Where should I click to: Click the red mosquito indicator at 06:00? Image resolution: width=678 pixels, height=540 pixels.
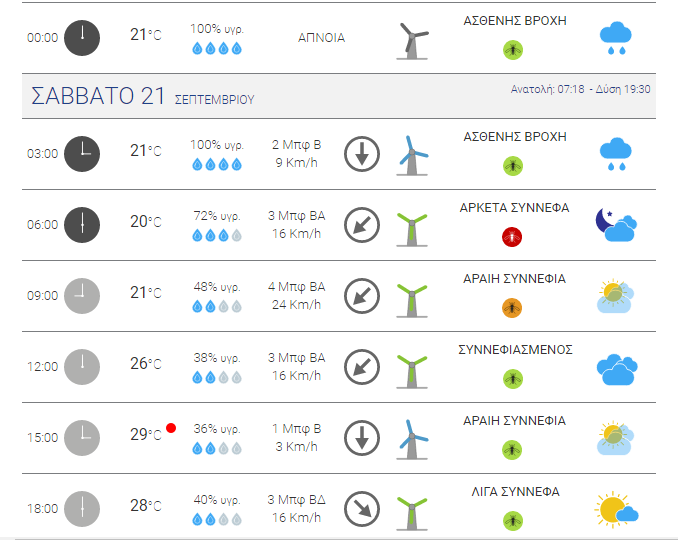[x=512, y=237]
